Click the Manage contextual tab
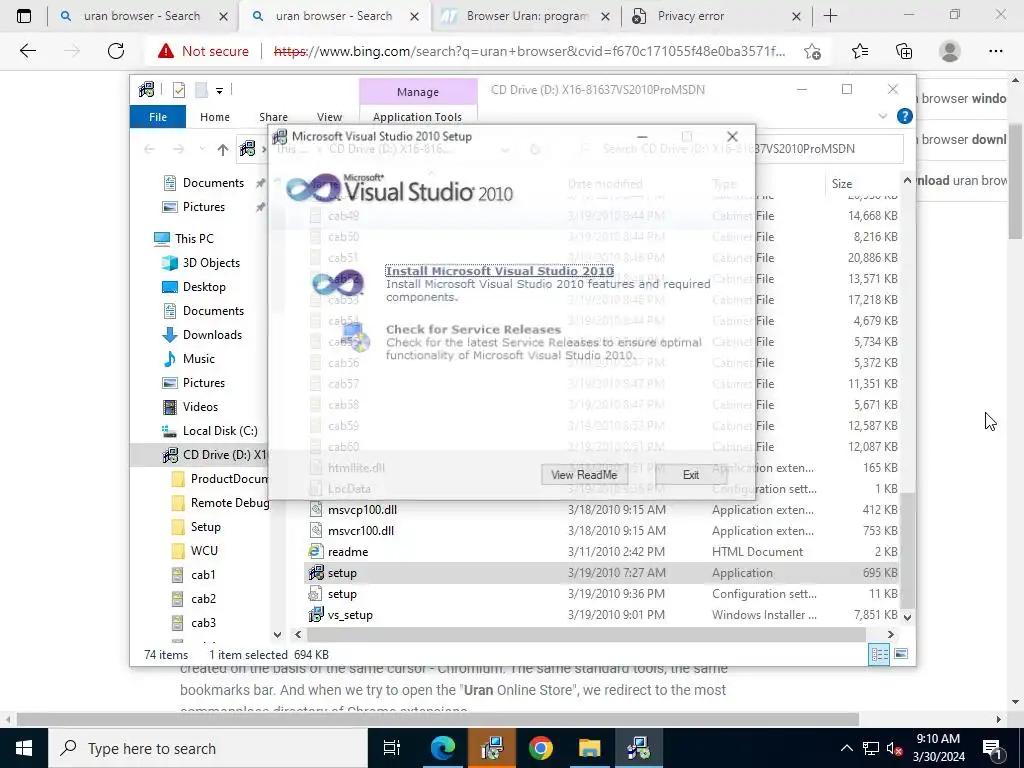Image resolution: width=1024 pixels, height=768 pixels. click(x=418, y=92)
